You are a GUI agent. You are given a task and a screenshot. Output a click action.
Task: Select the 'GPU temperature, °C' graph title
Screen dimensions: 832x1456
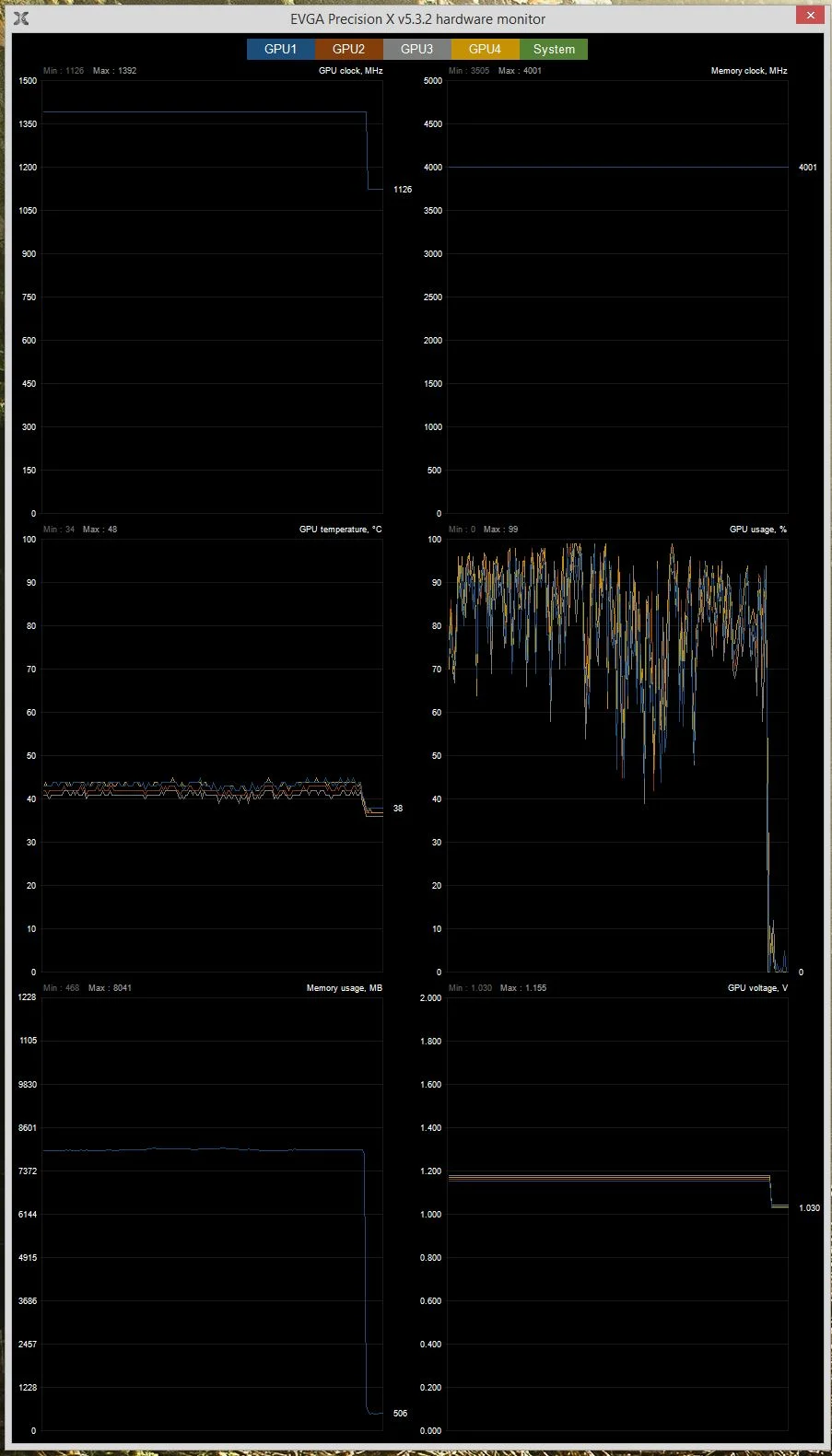[341, 530]
